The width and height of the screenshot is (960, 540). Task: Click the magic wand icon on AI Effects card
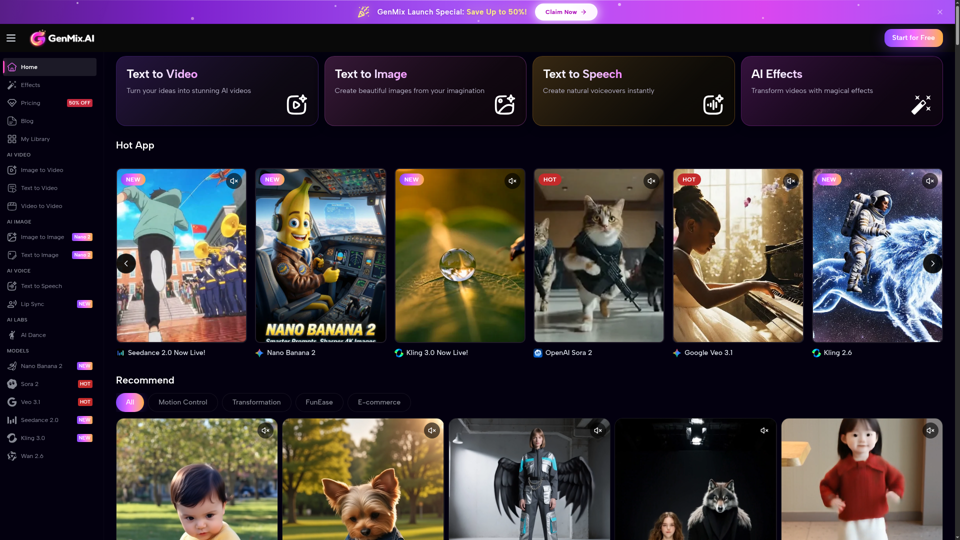921,105
